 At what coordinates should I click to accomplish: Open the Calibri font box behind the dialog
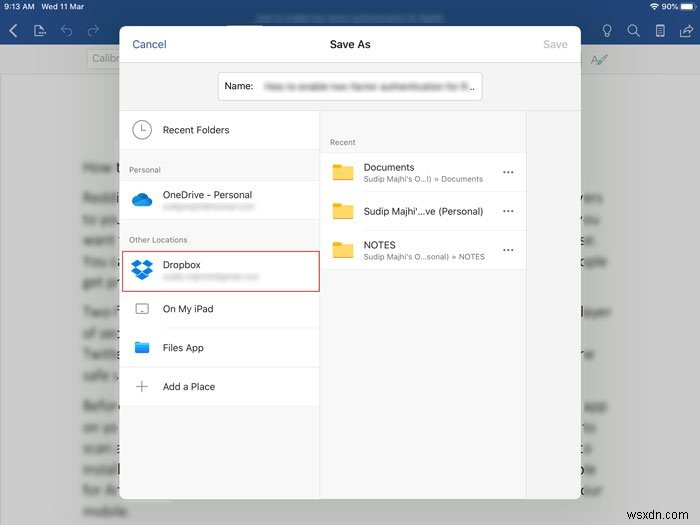104,58
